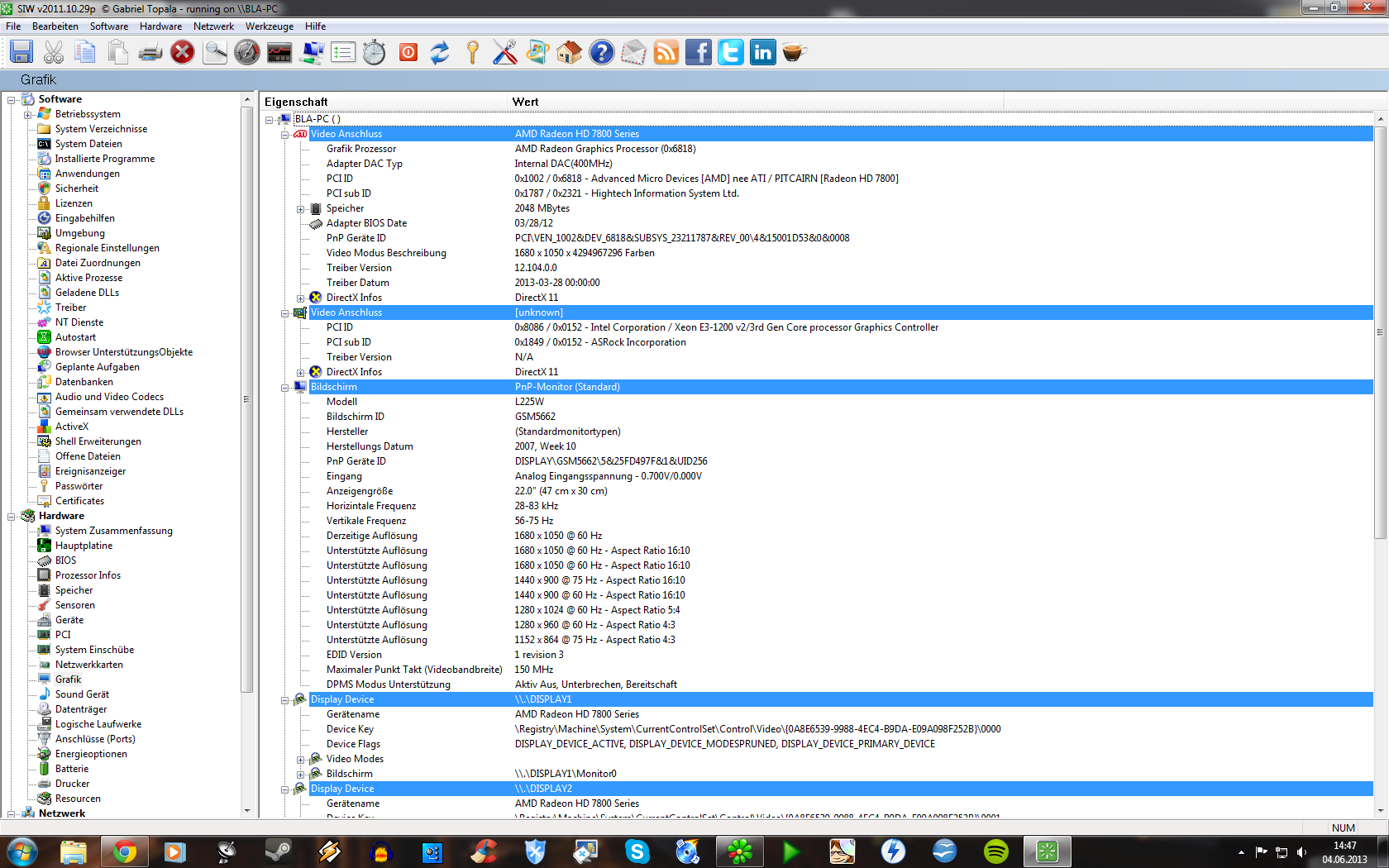Select Netzwerkkarten in the tree

coord(88,665)
